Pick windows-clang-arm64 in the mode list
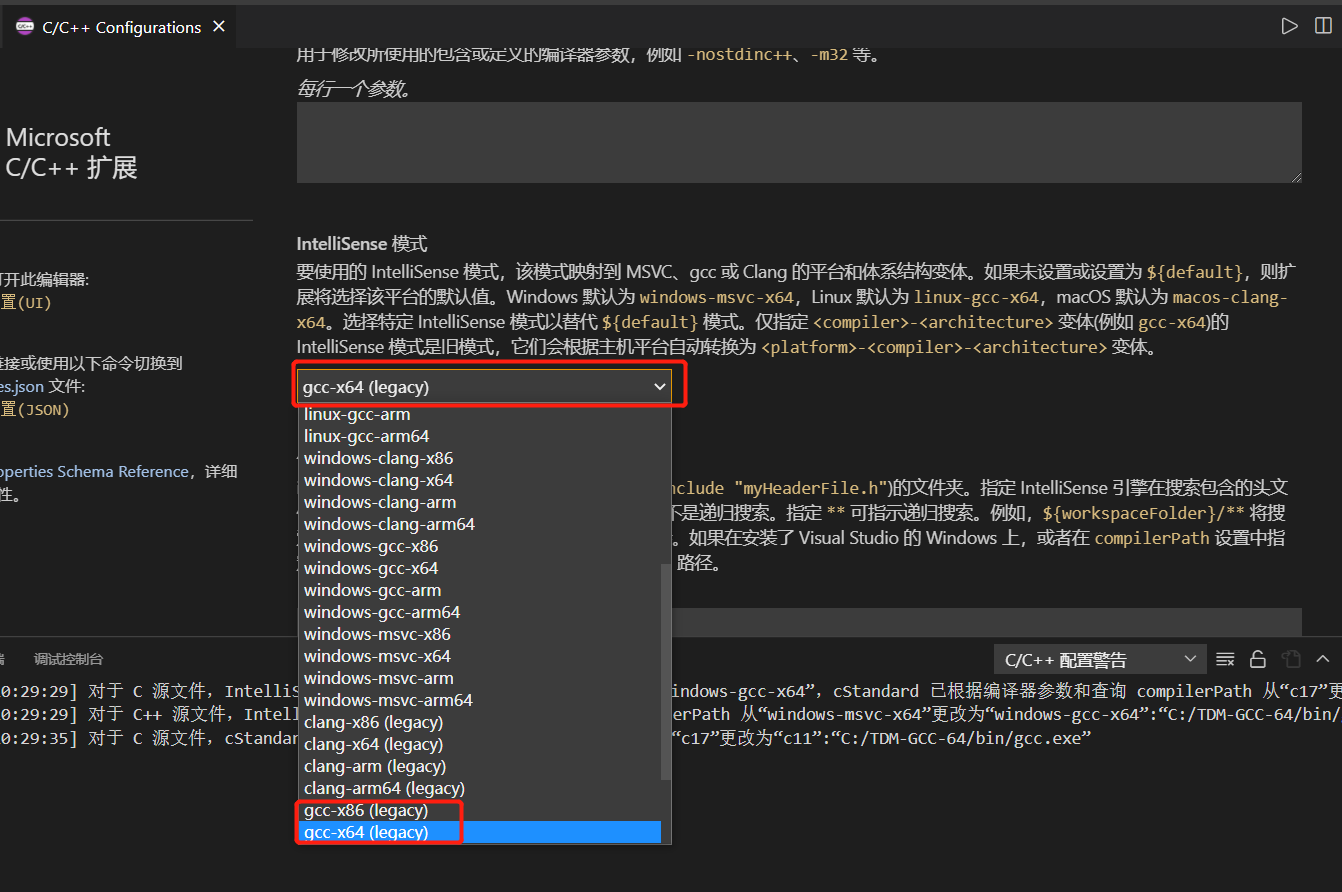Screen dimensions: 1342x892 (480, 524)
